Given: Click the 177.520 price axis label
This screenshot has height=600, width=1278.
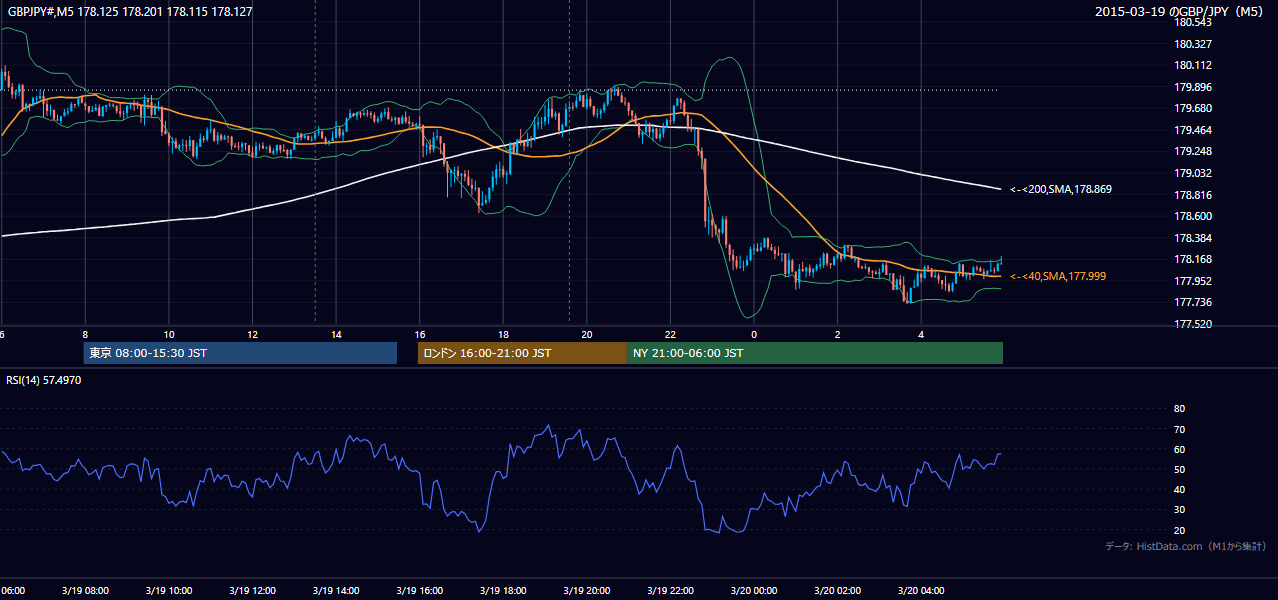Looking at the screenshot, I should pos(1194,325).
